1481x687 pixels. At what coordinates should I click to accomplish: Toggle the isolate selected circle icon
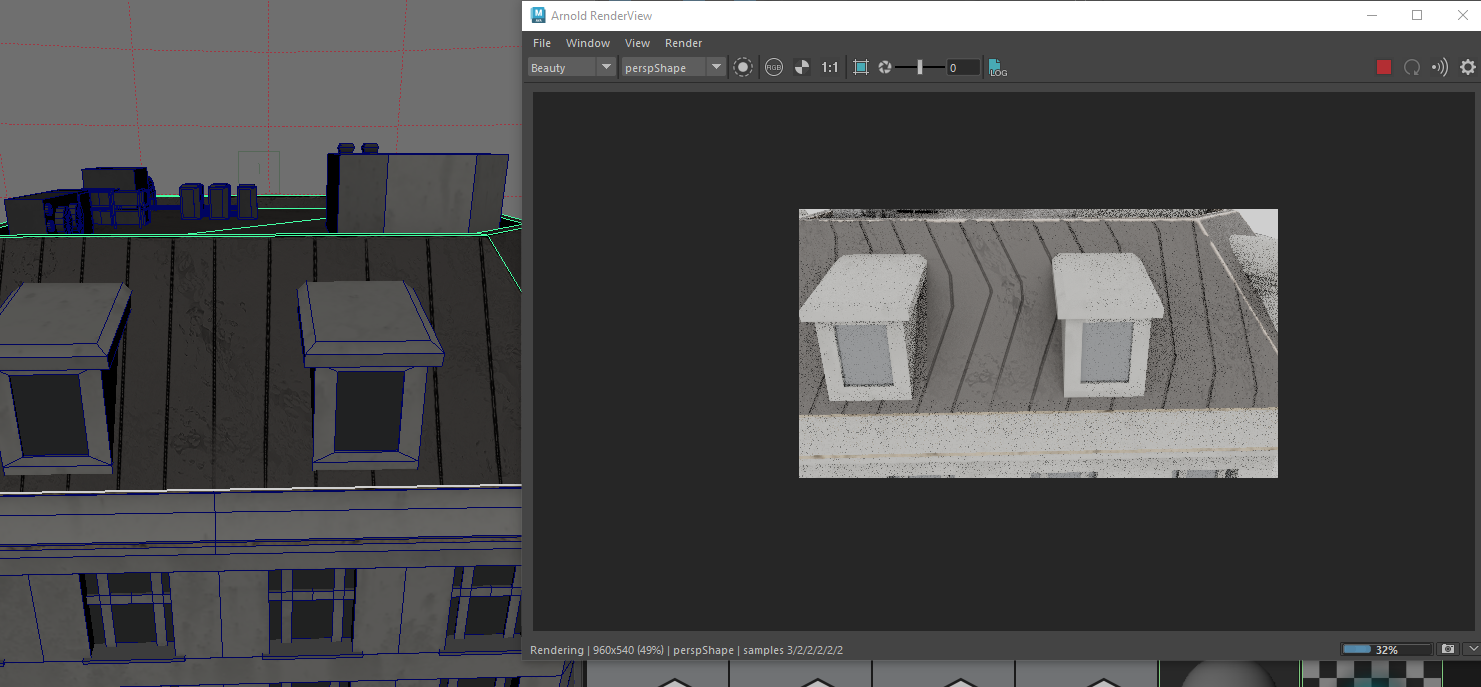point(743,67)
